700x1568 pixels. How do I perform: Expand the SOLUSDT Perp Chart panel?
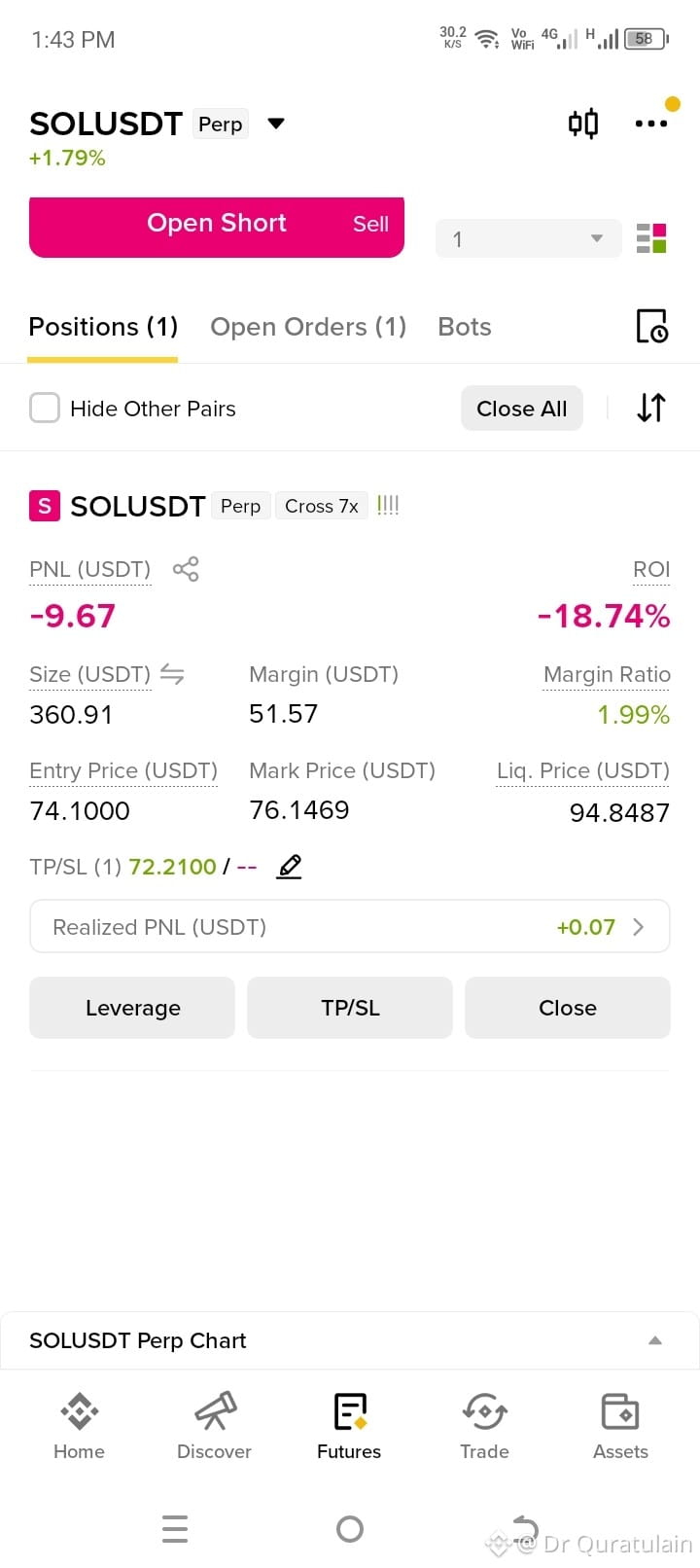tap(350, 1340)
